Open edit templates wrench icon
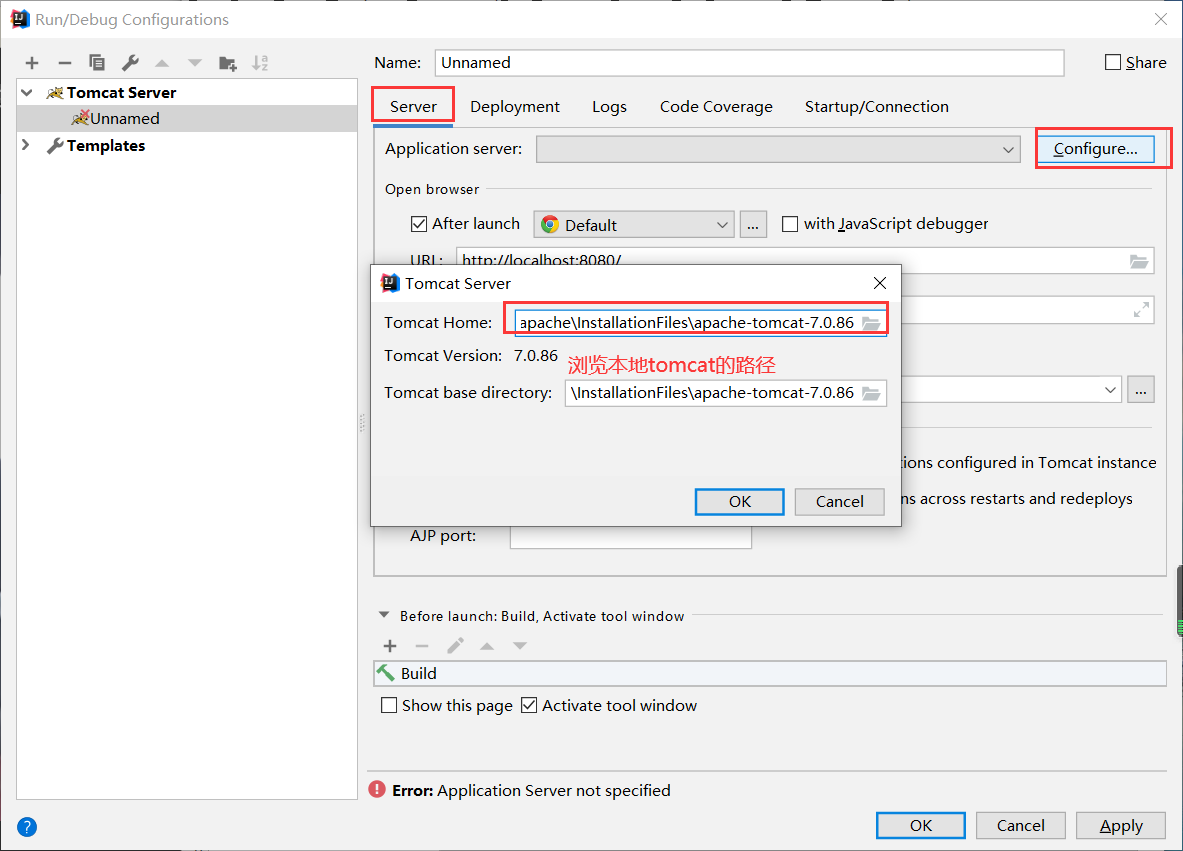This screenshot has height=851, width=1183. click(129, 62)
